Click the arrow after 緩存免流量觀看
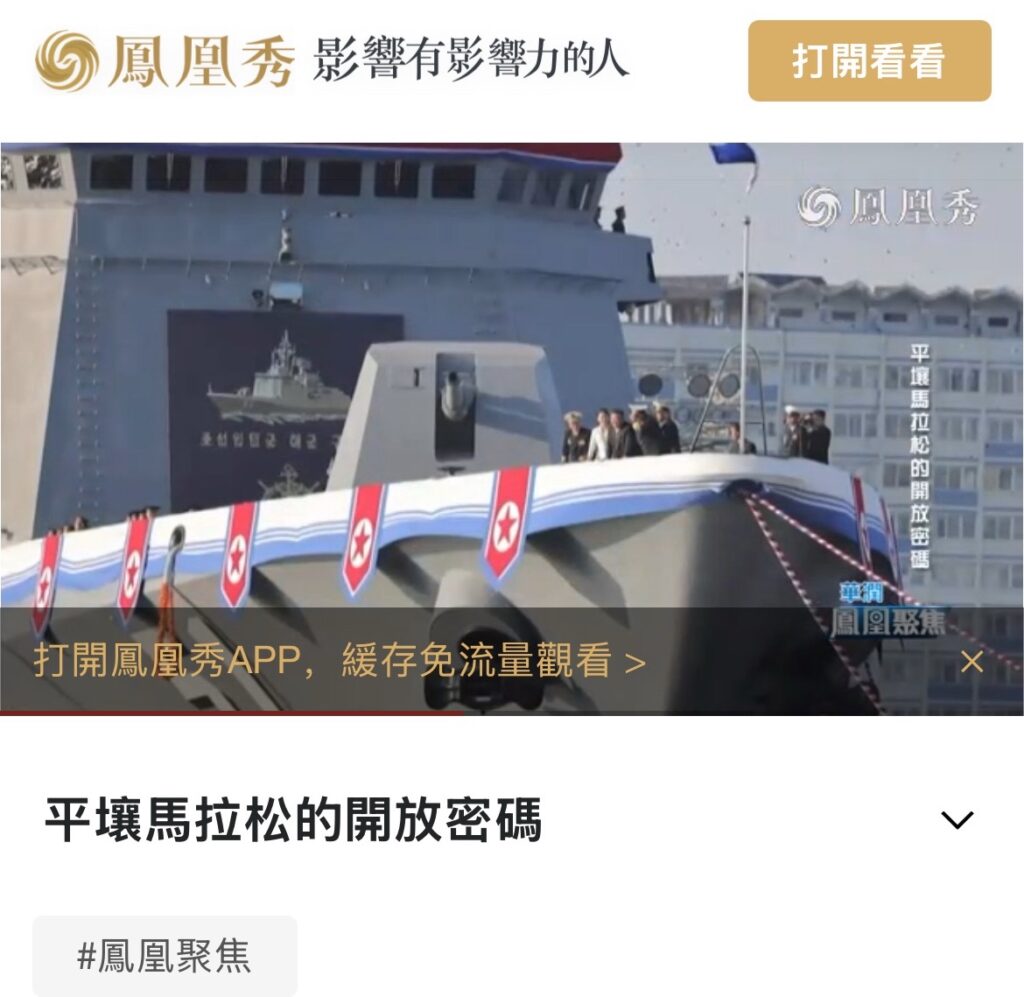 [635, 663]
